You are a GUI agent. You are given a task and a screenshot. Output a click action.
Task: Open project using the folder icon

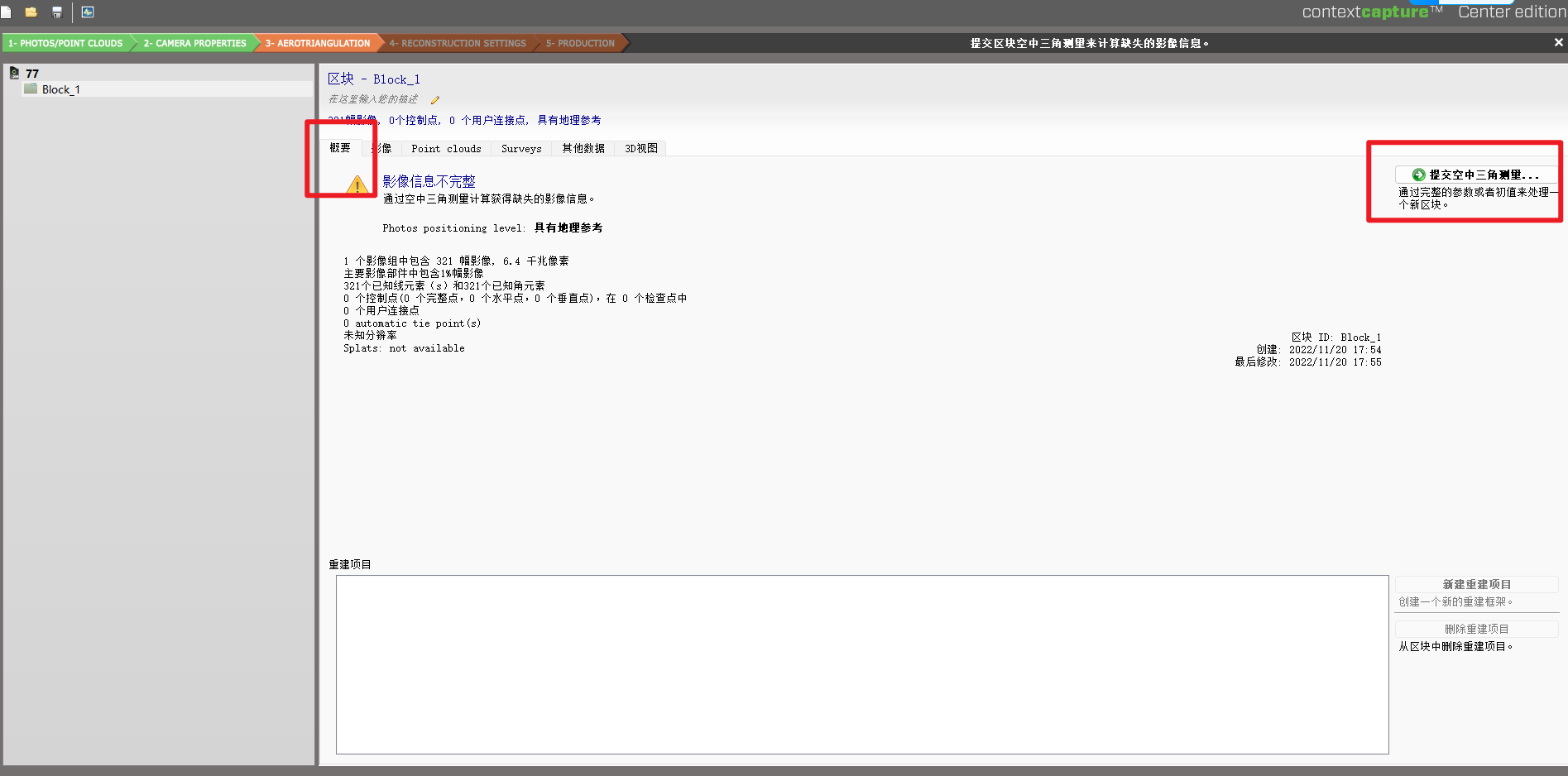point(31,12)
